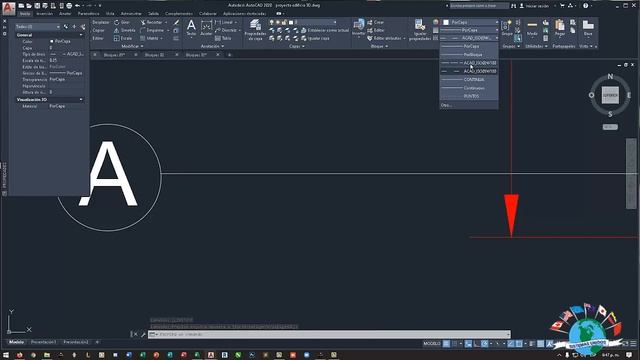640x360 pixels.
Task: Switch to the Presentación1 layout tab
Action: click(43, 342)
